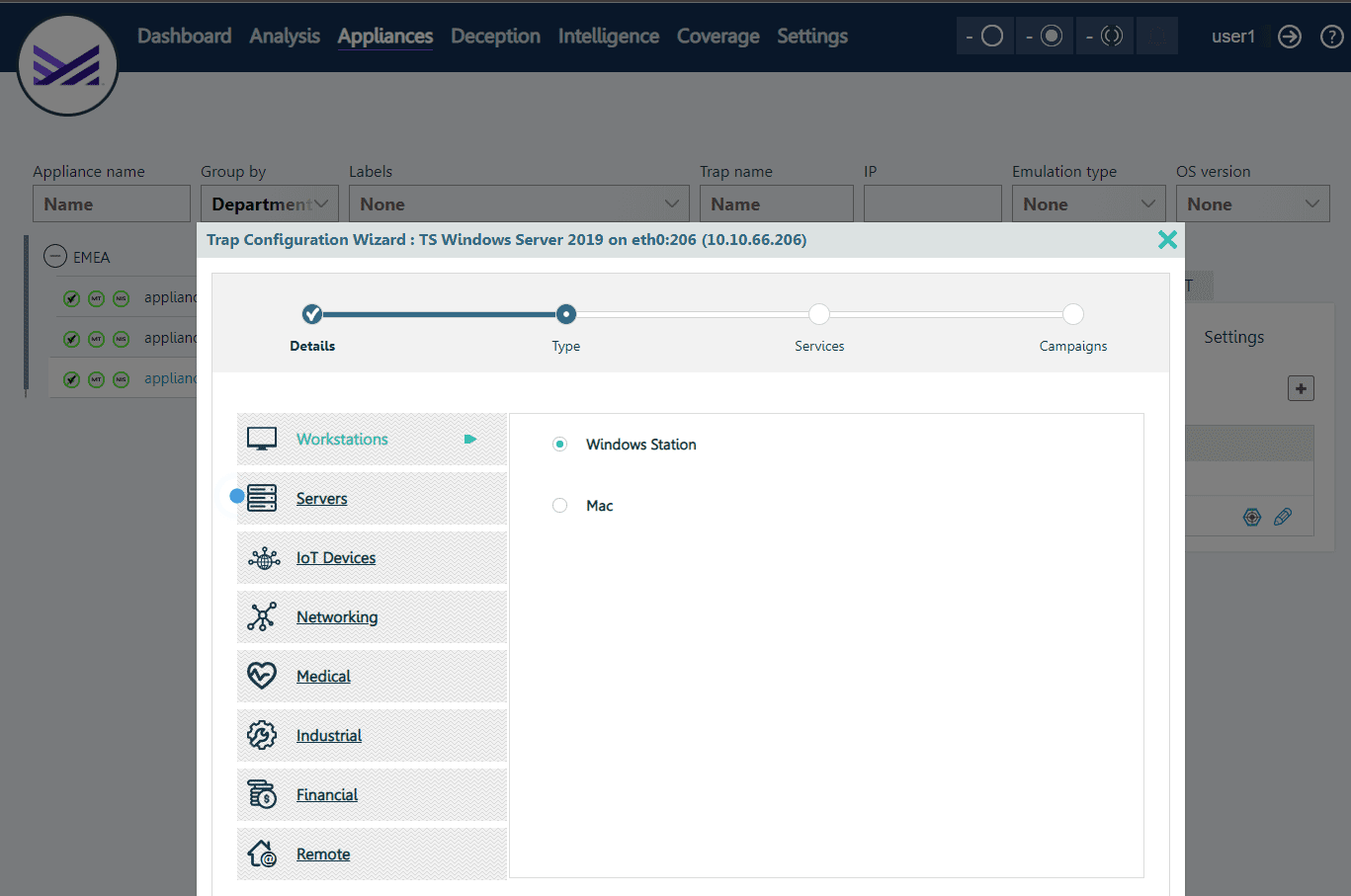Image resolution: width=1351 pixels, height=896 pixels.
Task: Click the Servers category icon
Action: (262, 498)
